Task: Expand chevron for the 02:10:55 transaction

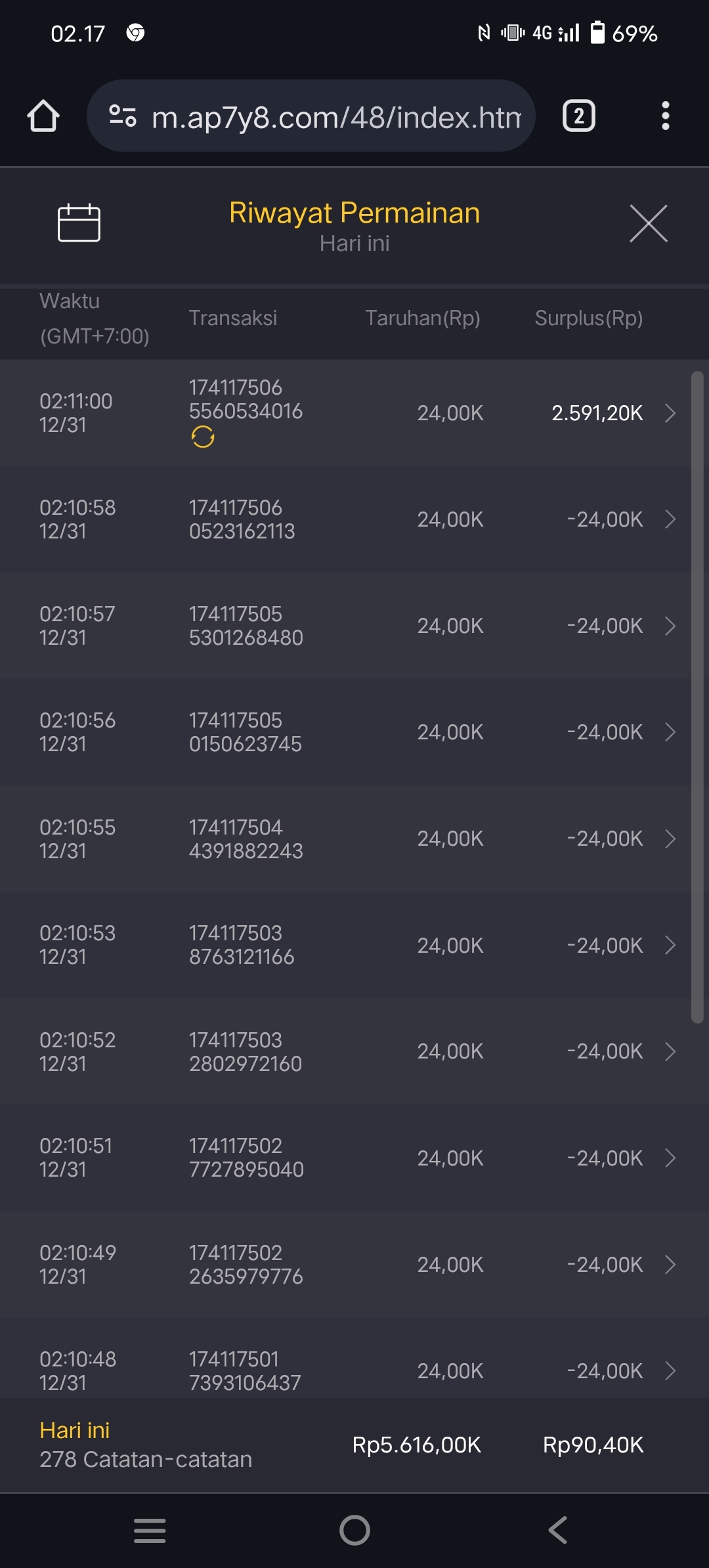Action: click(670, 838)
